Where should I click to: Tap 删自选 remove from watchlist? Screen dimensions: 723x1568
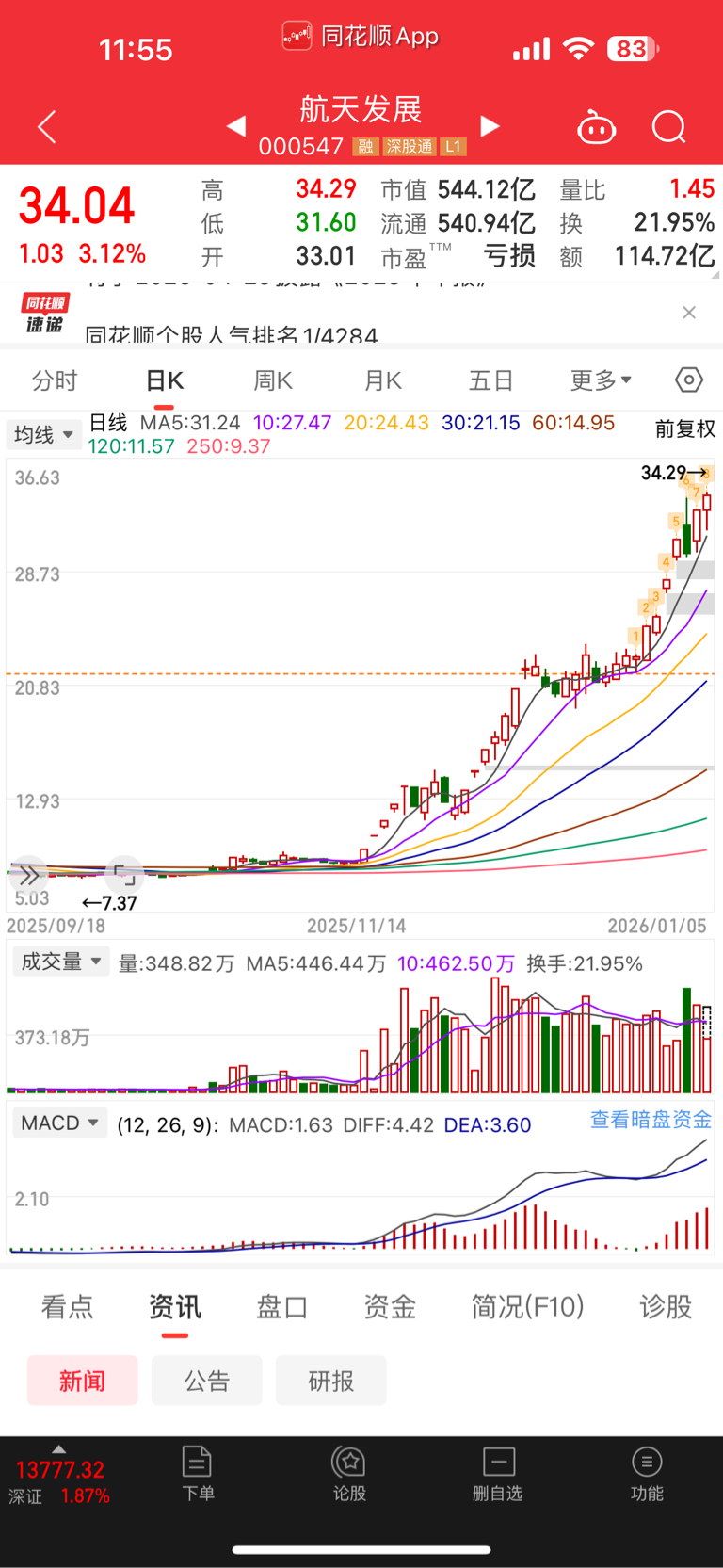498,1474
